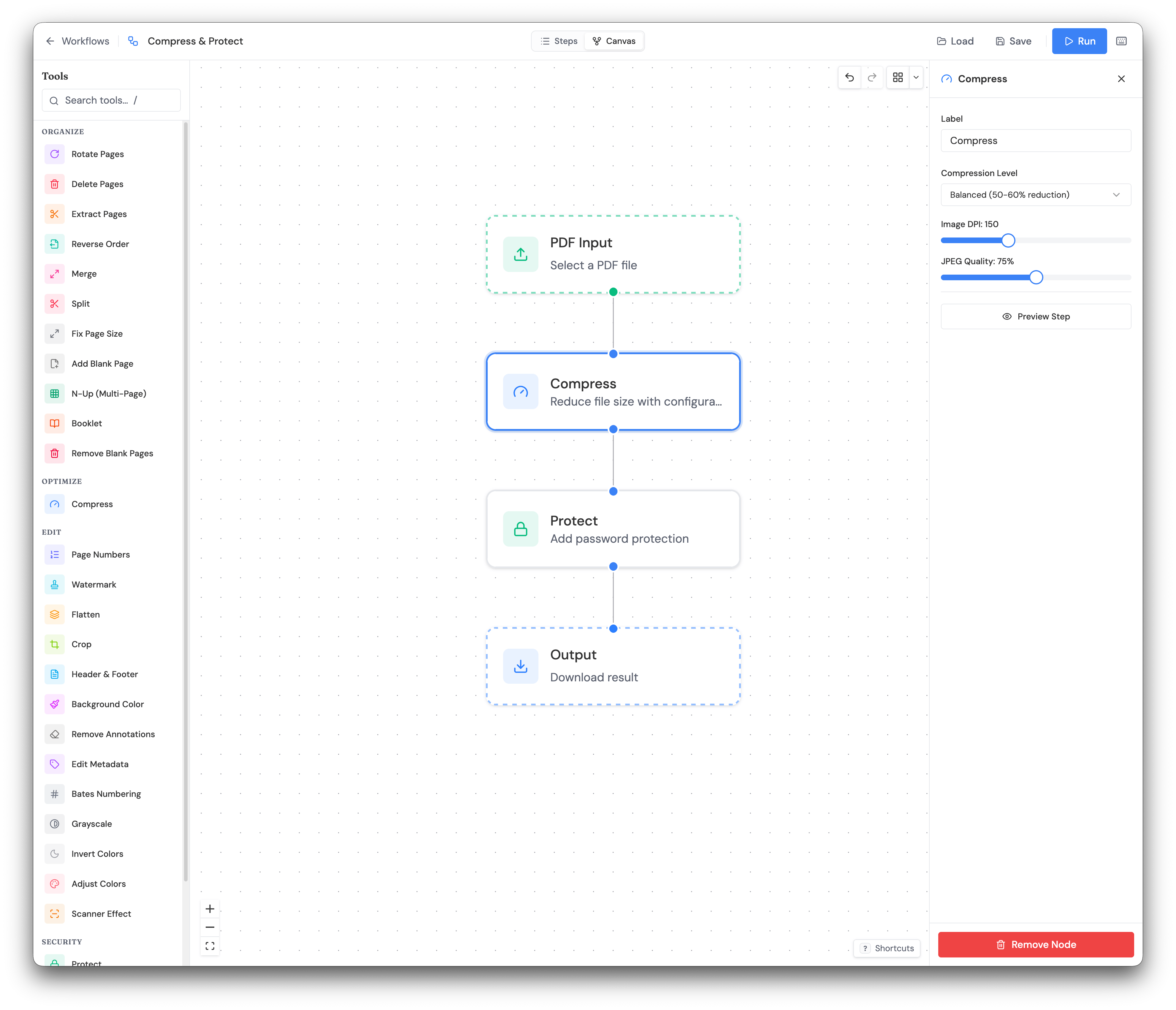Select the Add Blank Page icon

55,363
